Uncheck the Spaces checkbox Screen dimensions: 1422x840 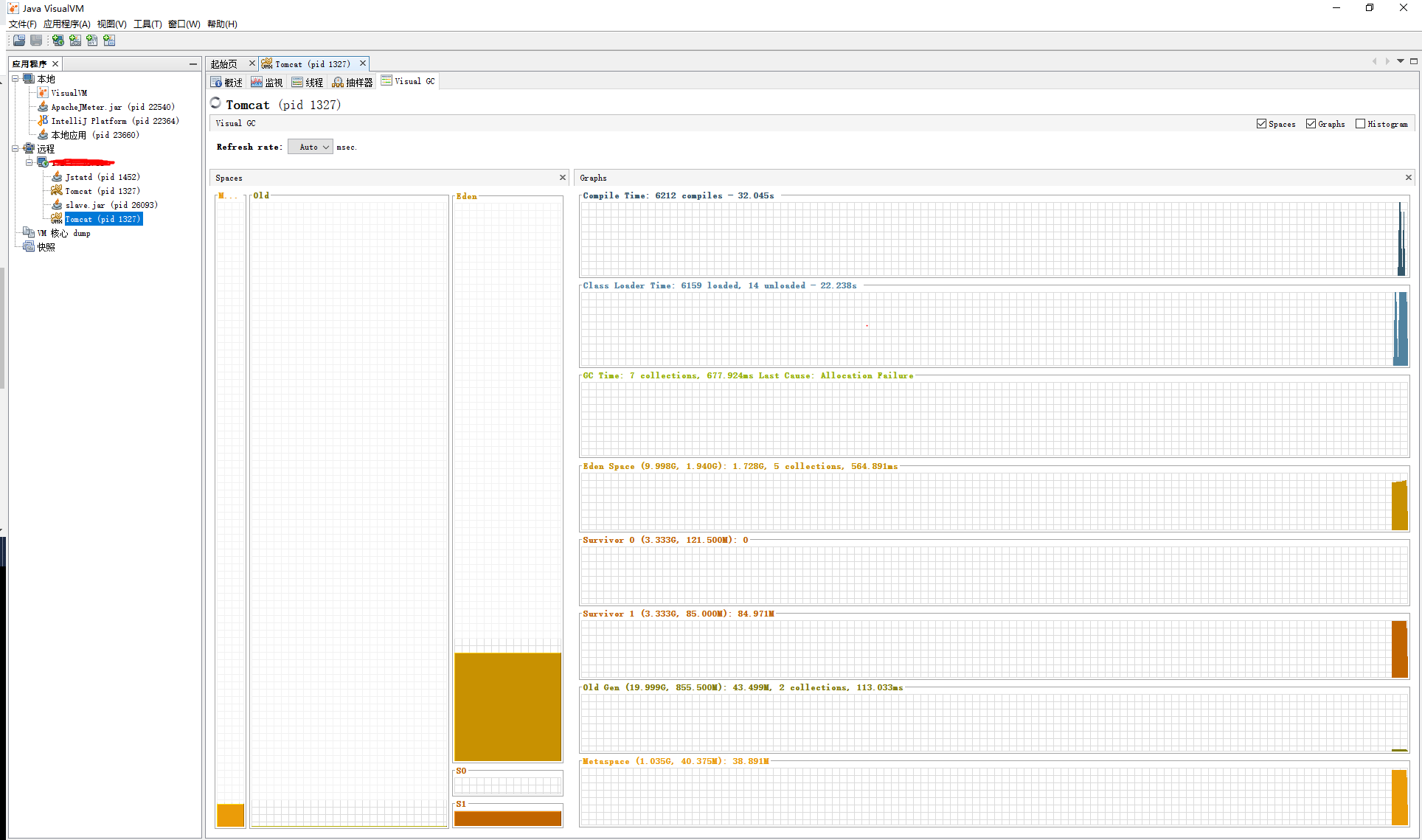(x=1262, y=123)
